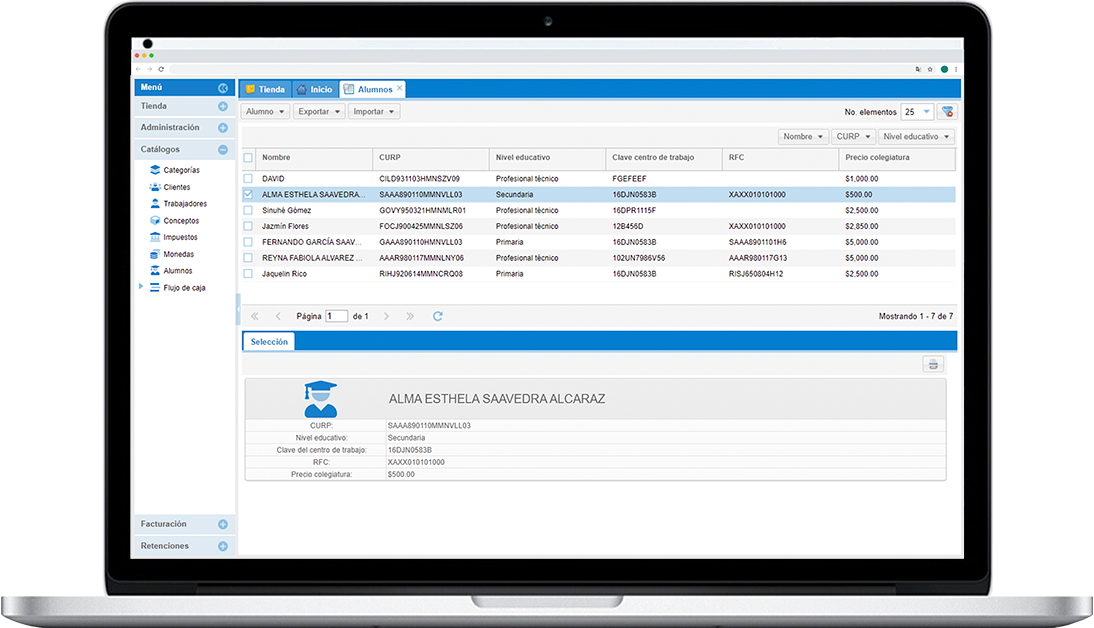Click the Importar button
Viewport: 1094px width, 628px height.
tap(374, 112)
